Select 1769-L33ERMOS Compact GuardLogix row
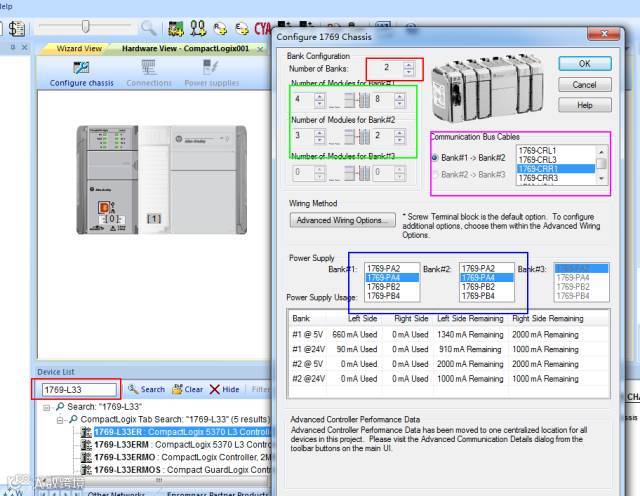The height and width of the screenshot is (496, 640). point(182,470)
